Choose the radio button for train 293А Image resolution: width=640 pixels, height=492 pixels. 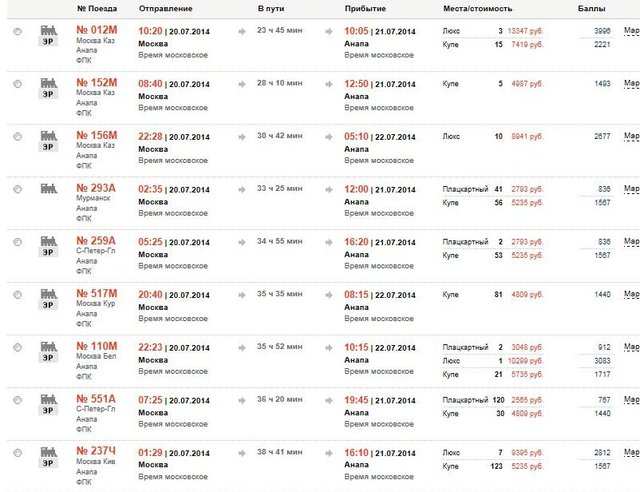click(18, 189)
